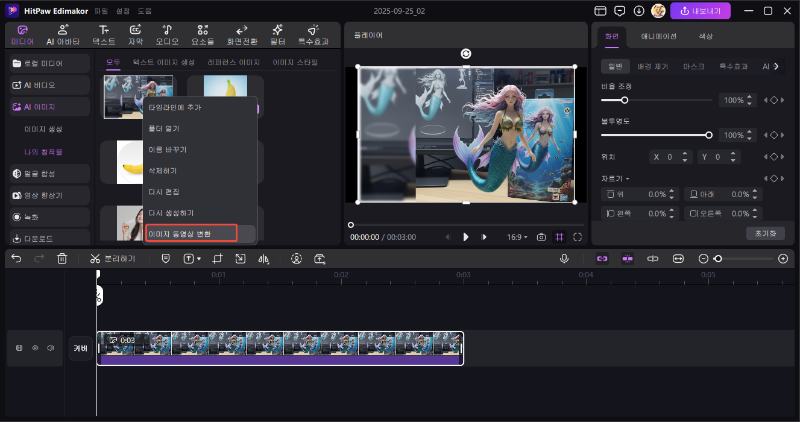Open the 필터 filters tool
The image size is (800, 422).
pos(278,35)
